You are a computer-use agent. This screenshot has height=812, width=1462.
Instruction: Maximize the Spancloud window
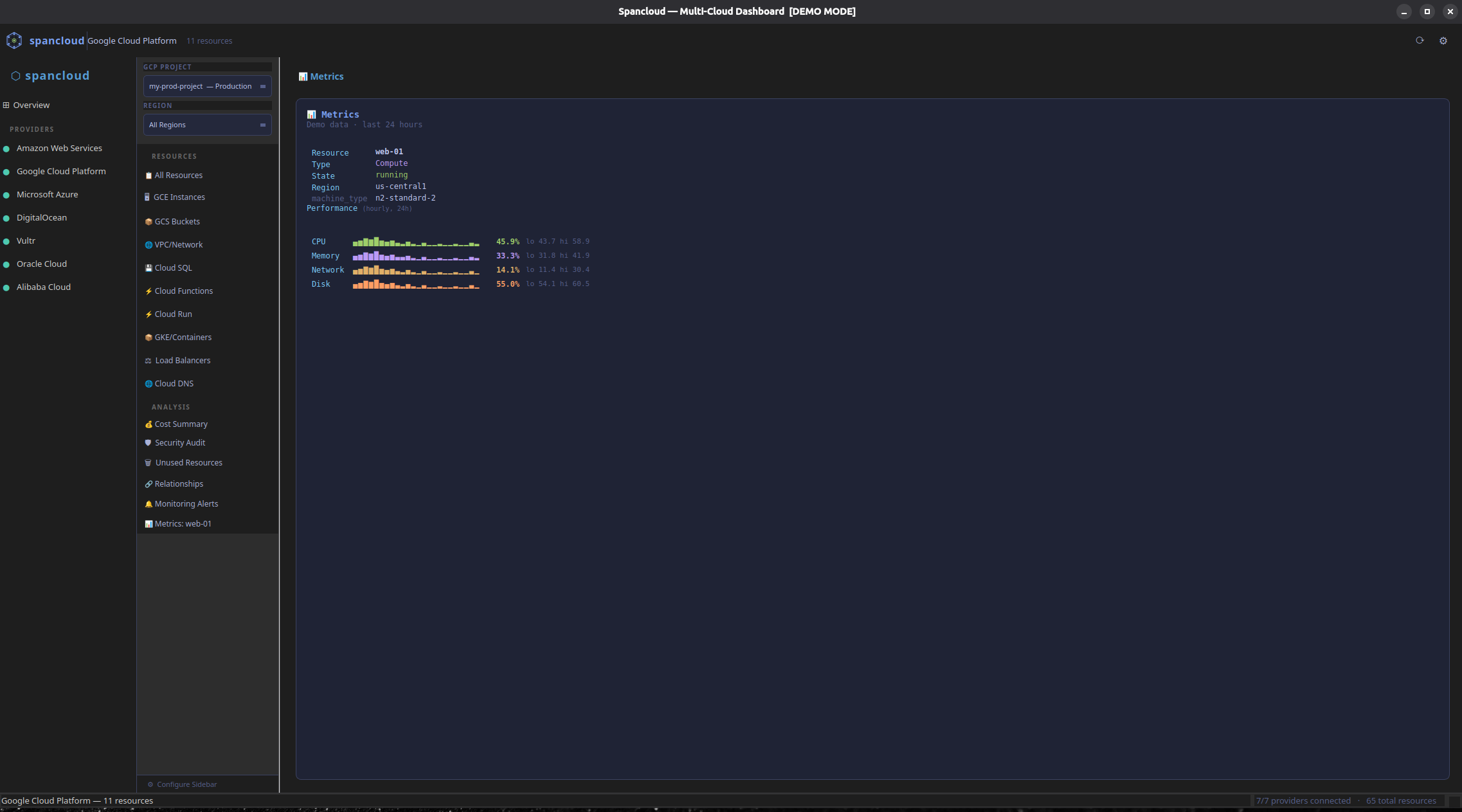pos(1427,12)
